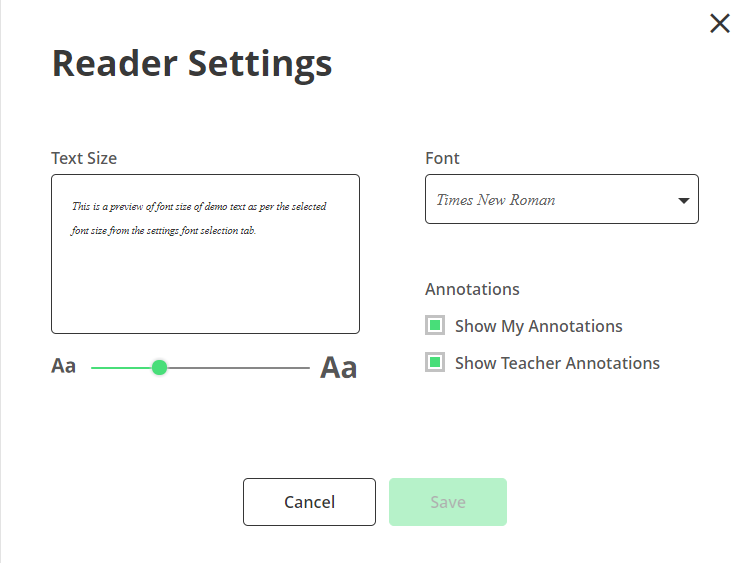Image resolution: width=748 pixels, height=563 pixels.
Task: Click the Font label above the dropdown
Action: click(x=442, y=158)
